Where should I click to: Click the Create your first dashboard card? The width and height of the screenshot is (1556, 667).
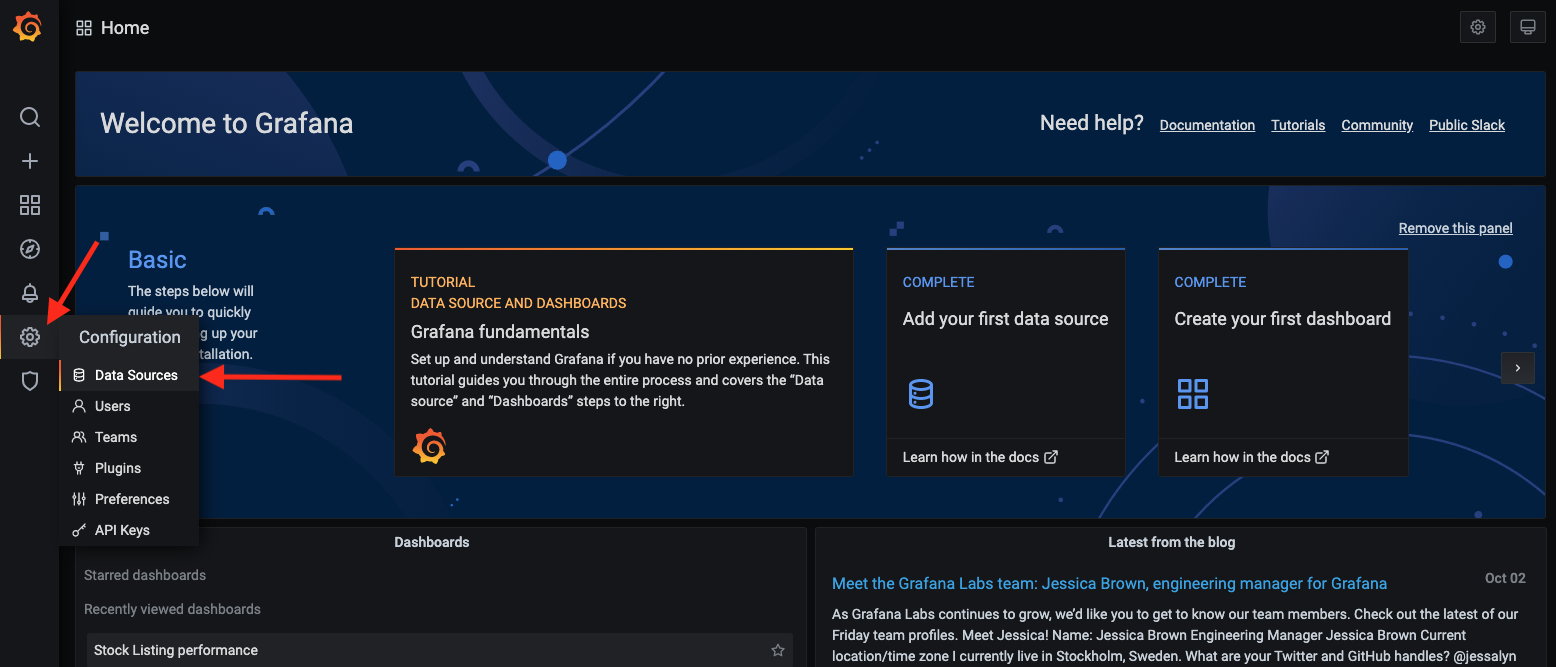[x=1283, y=362]
